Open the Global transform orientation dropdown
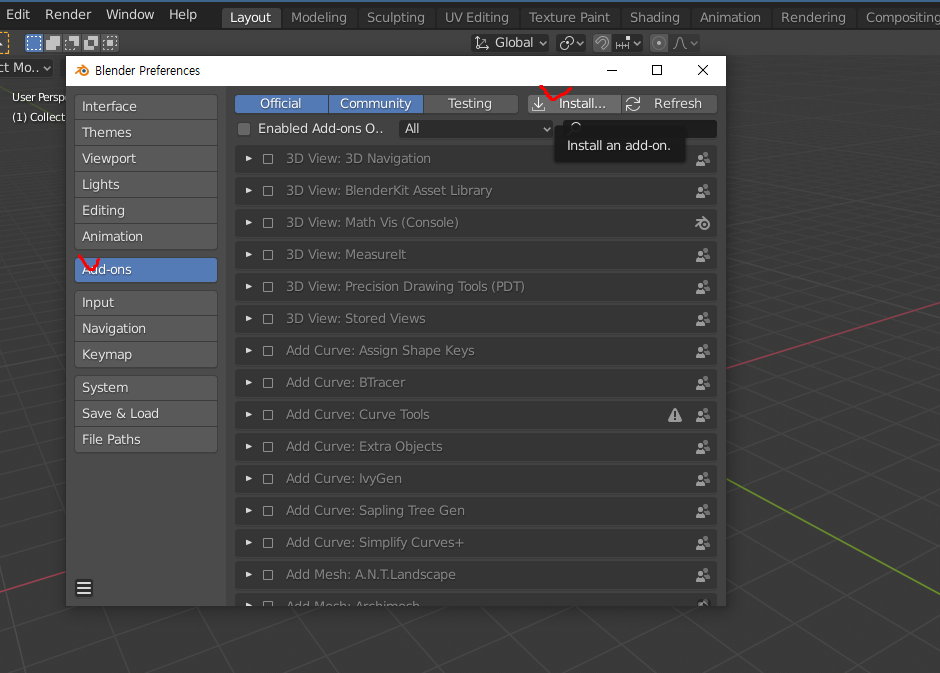Image resolution: width=940 pixels, height=673 pixels. 510,43
